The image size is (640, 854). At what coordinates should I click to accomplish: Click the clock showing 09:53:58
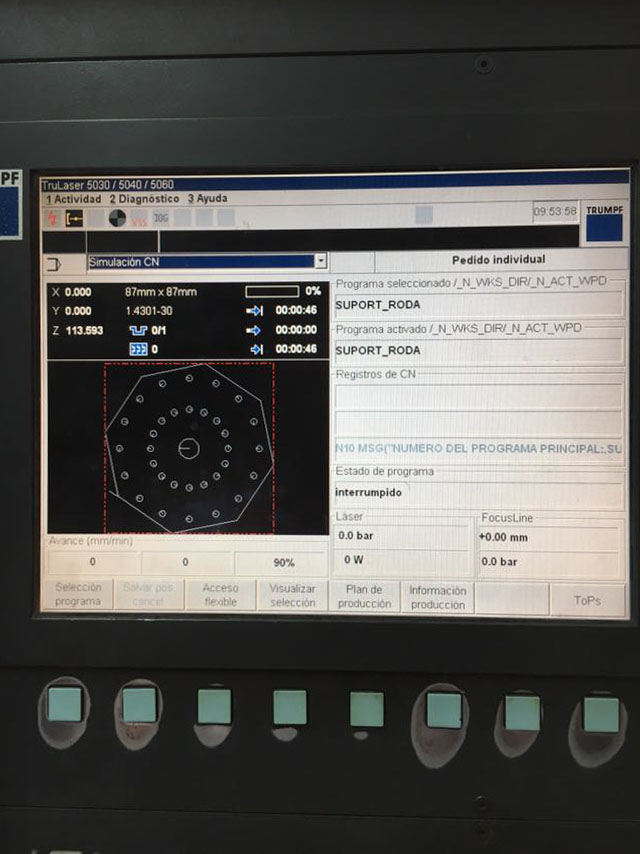pos(555,211)
